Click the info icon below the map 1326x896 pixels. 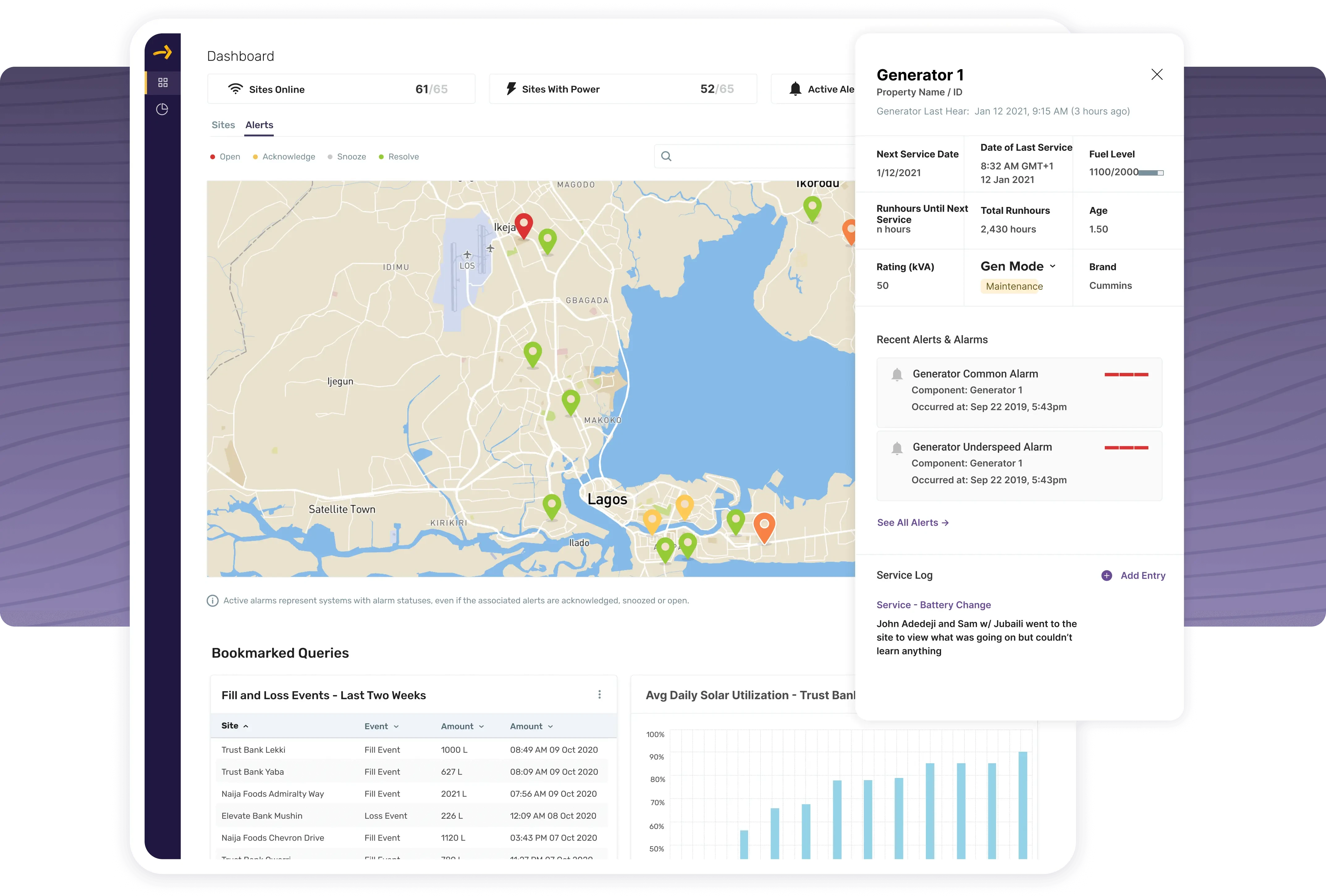212,601
